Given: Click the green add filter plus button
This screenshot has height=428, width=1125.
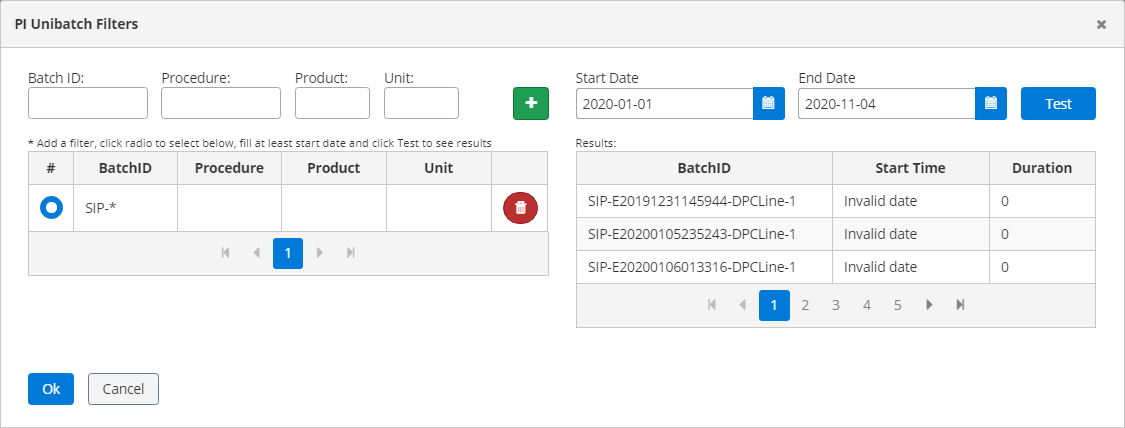Looking at the screenshot, I should pyautogui.click(x=530, y=103).
